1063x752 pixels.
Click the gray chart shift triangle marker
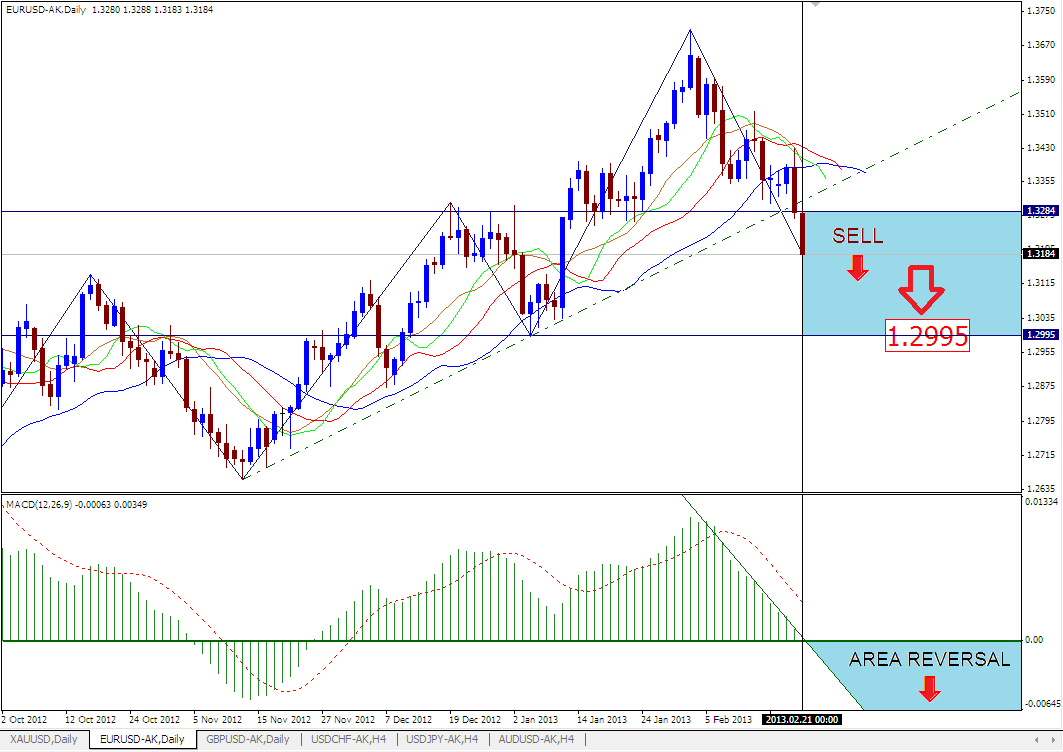coord(813,5)
